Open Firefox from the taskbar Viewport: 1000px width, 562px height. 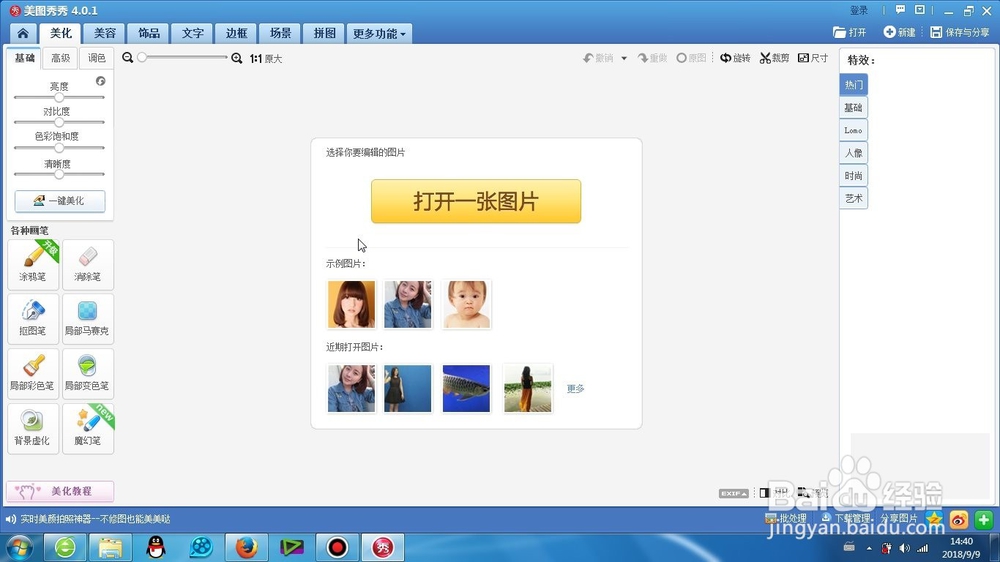(247, 547)
